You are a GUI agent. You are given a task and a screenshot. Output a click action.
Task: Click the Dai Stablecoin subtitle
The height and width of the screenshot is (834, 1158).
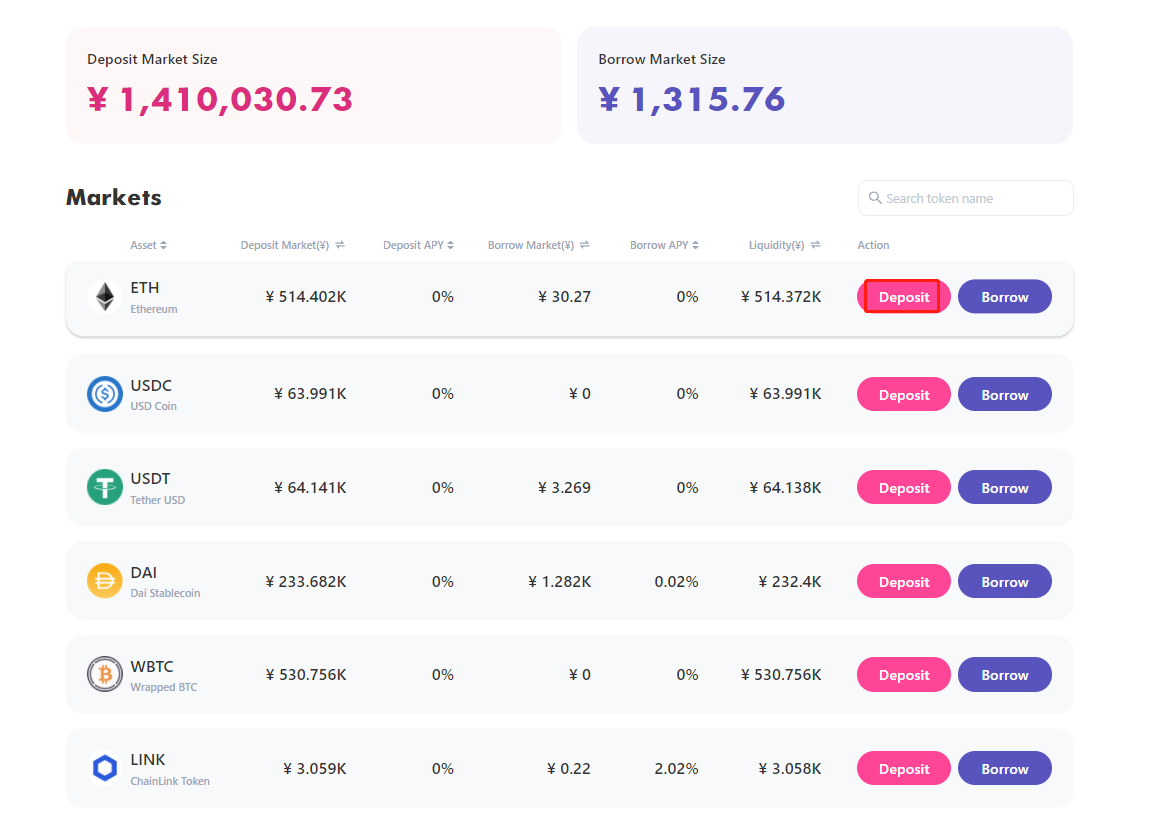(x=165, y=593)
